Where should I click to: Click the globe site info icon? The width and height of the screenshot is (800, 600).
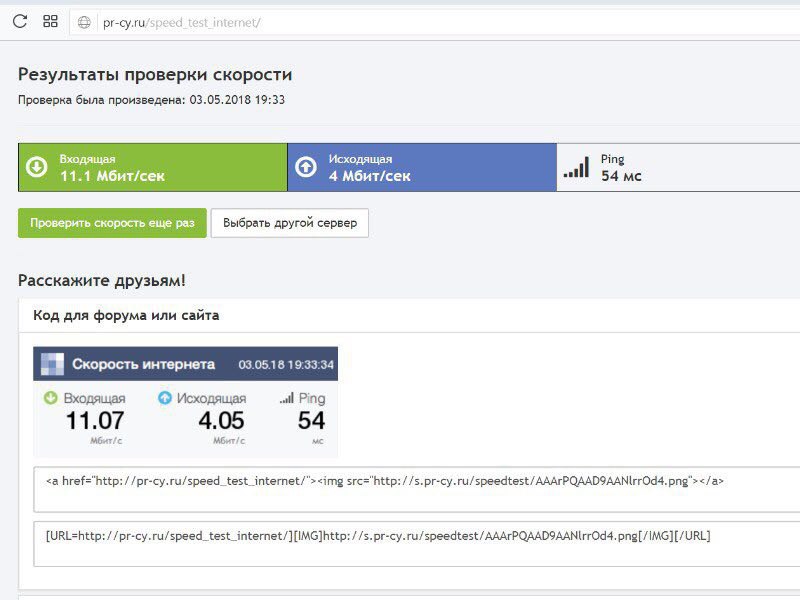84,22
